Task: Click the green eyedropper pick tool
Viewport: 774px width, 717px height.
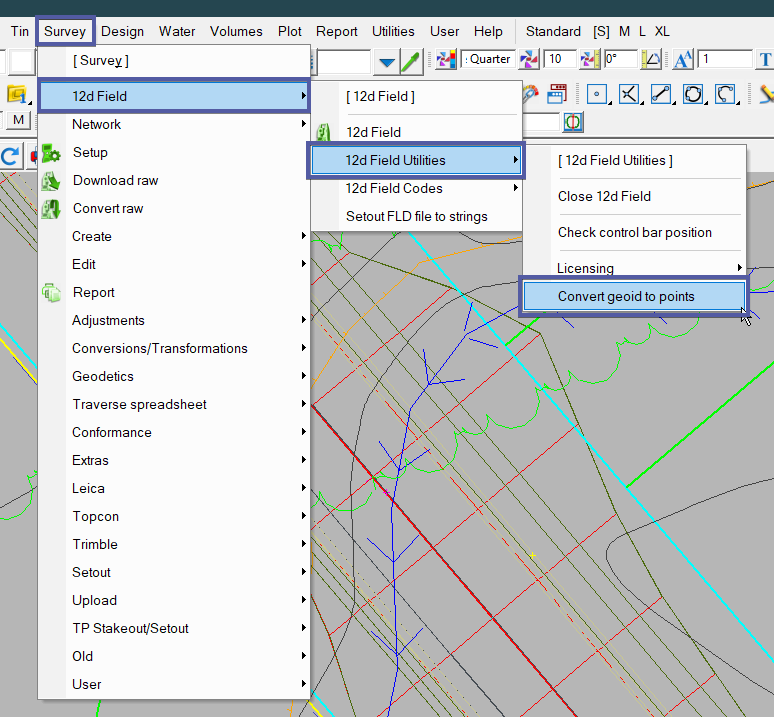Action: tap(411, 61)
